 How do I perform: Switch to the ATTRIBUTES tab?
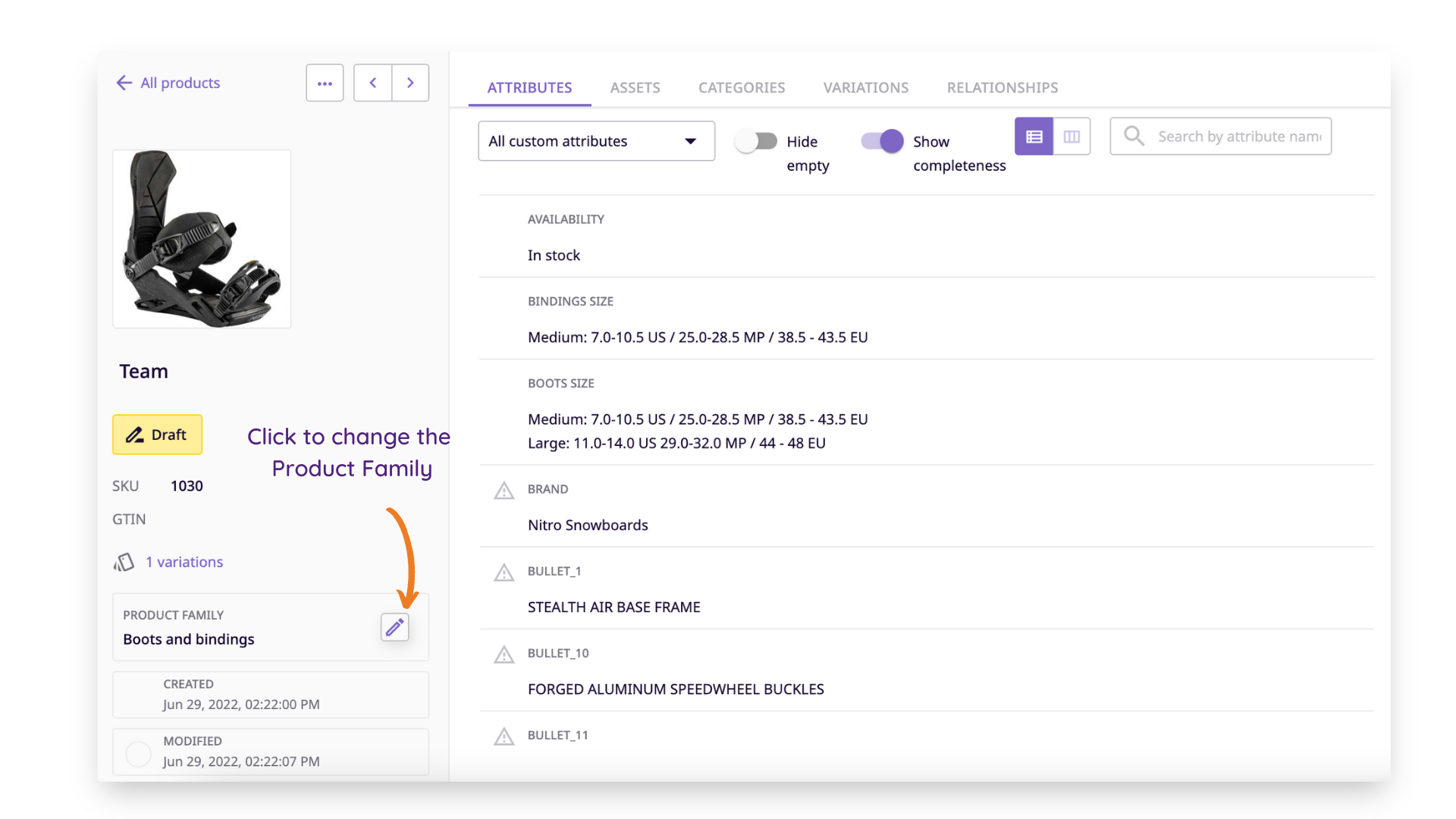[529, 87]
